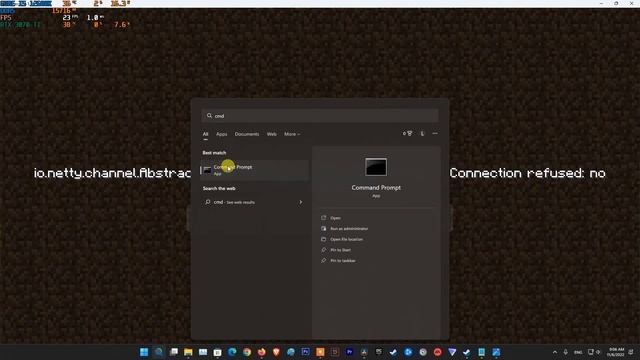Viewport: 640px width, 360px height.
Task: Choose Open in the Command Prompt actions
Action: point(336,218)
